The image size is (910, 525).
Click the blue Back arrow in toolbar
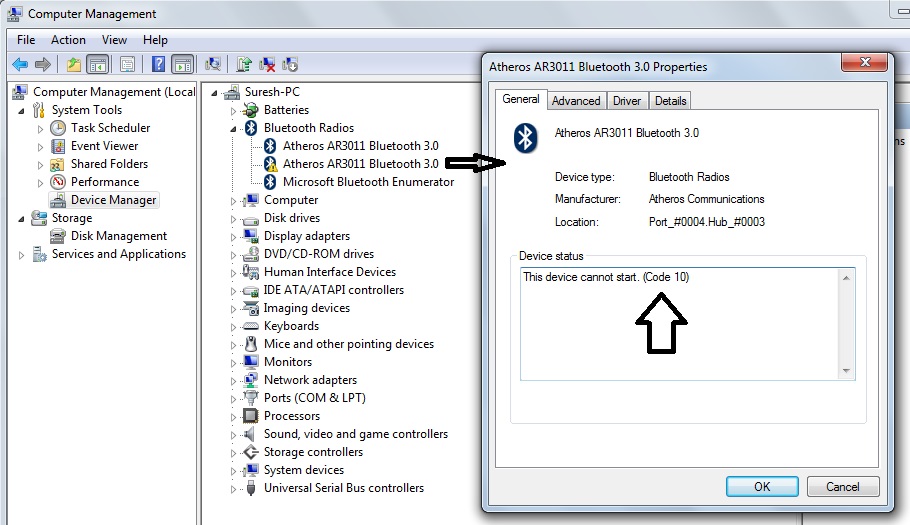coord(20,64)
